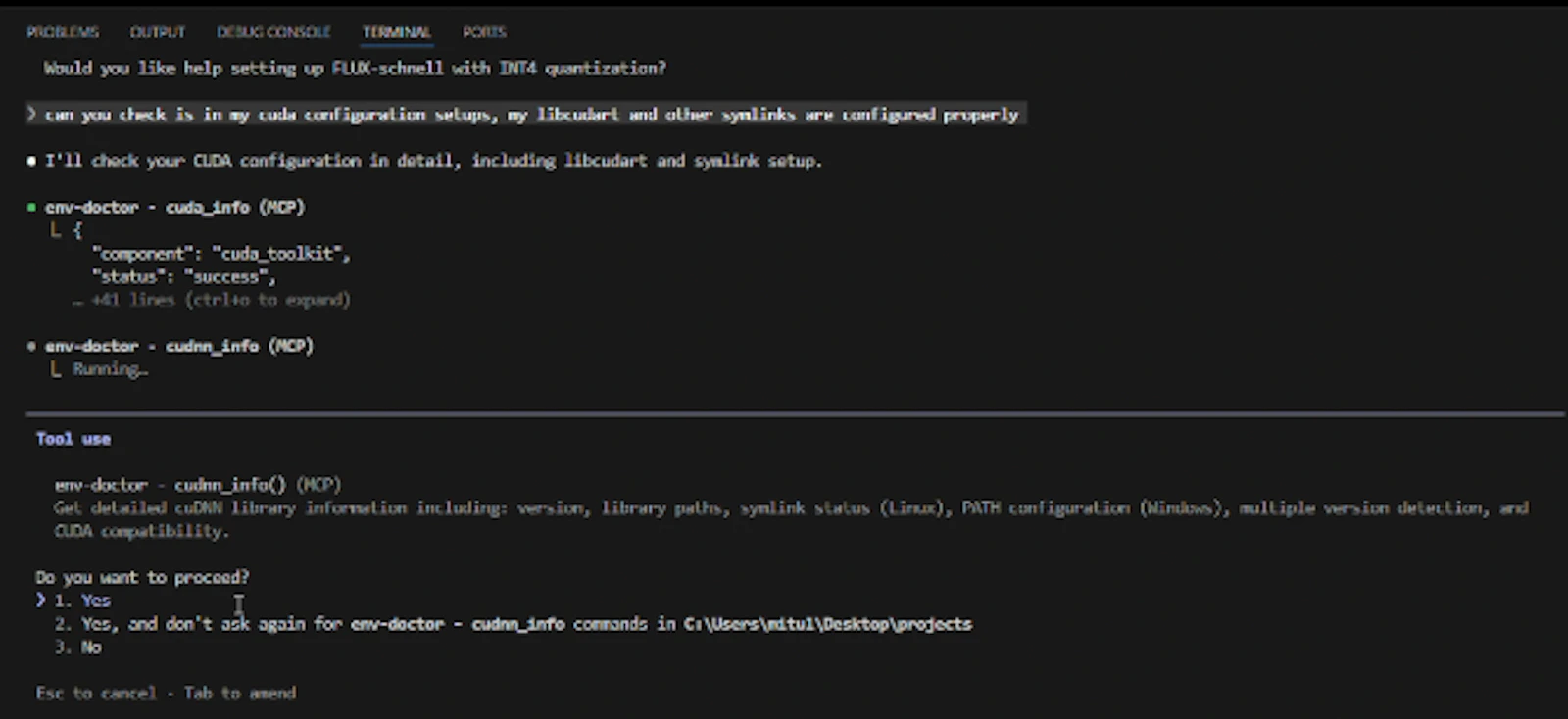Image resolution: width=1568 pixels, height=719 pixels.
Task: Choose option '3. No'
Action: pos(77,647)
